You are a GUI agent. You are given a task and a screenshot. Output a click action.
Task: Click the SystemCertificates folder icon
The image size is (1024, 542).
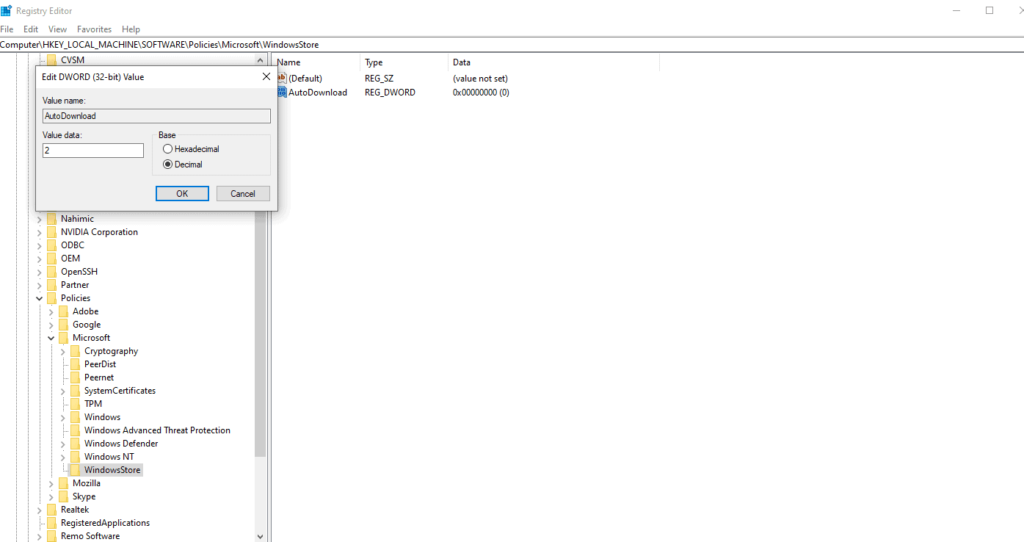tap(75, 391)
